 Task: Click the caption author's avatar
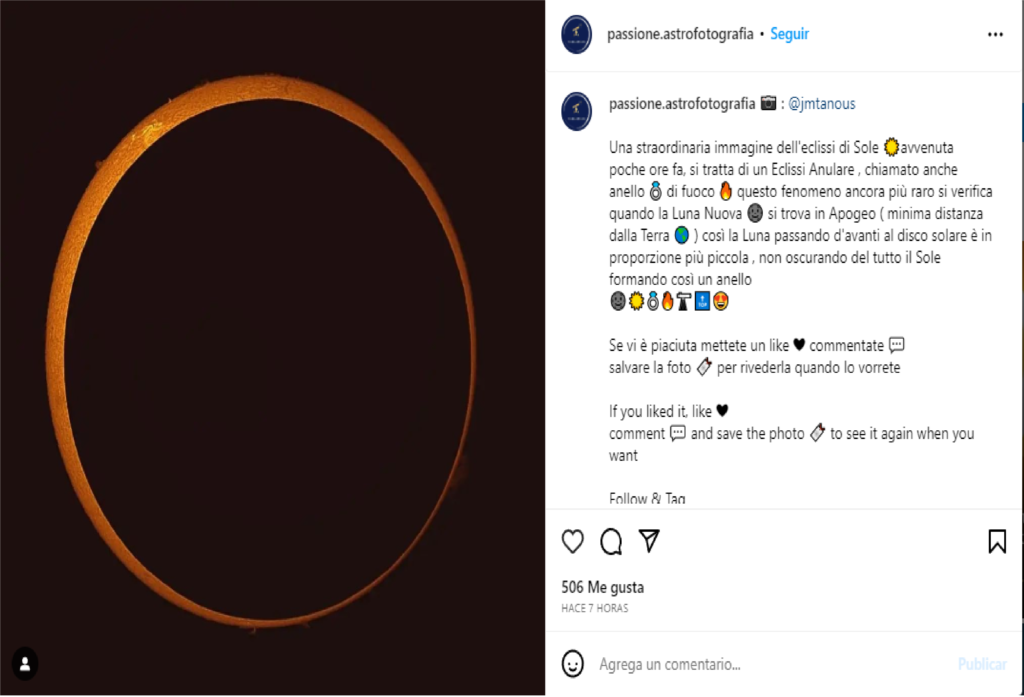point(577,110)
